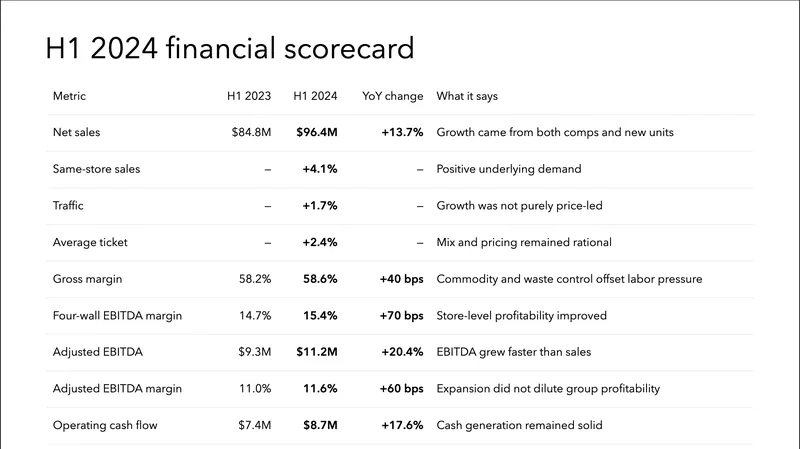Click the $11.2M Adjusted EBITDA value
Screen dimensions: 800x449
[317, 352]
